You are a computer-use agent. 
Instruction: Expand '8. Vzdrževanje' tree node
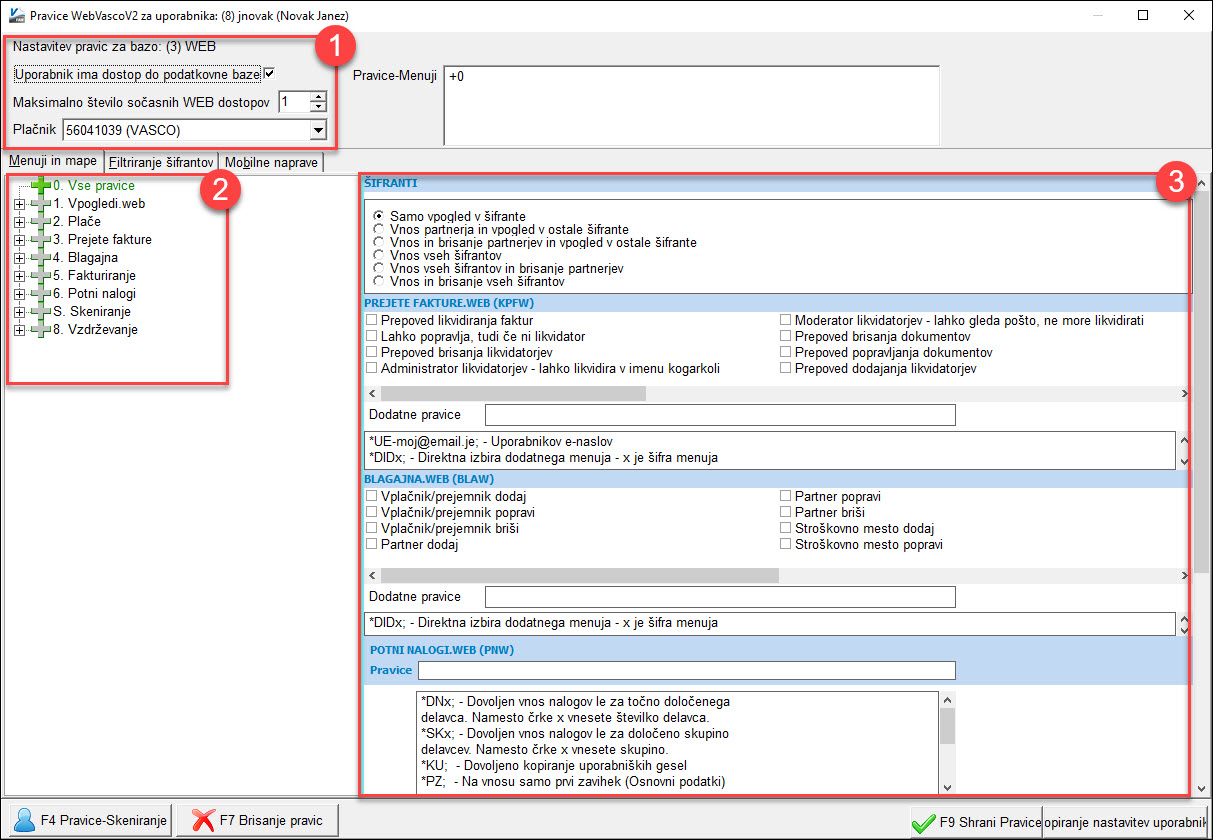19,330
